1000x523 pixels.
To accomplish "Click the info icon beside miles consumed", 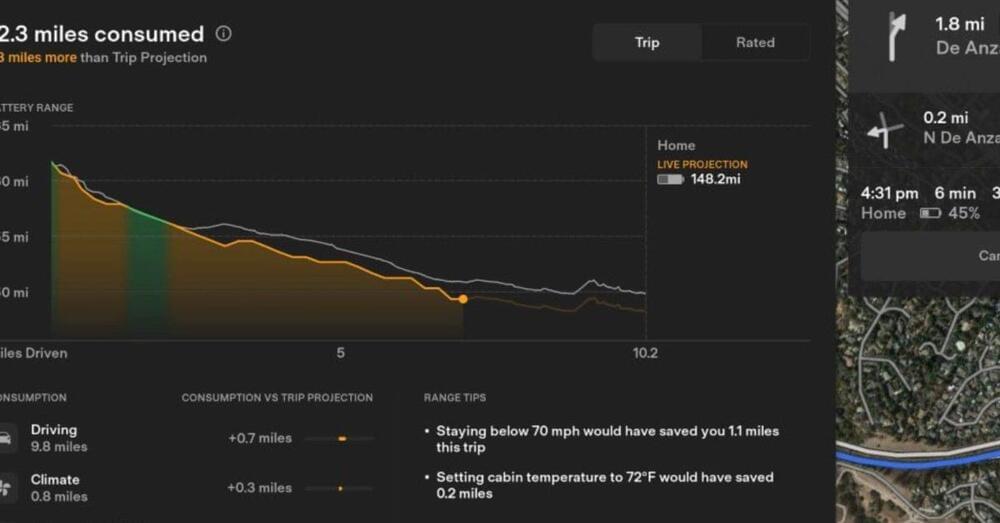I will (x=223, y=34).
